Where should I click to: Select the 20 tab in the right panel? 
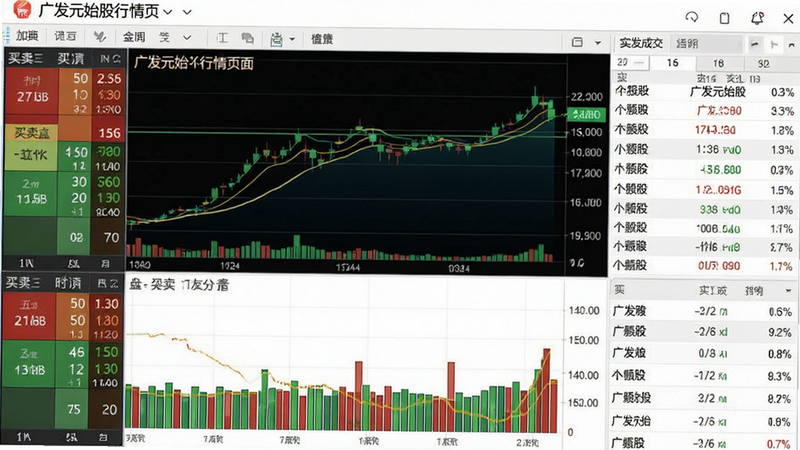click(x=622, y=62)
